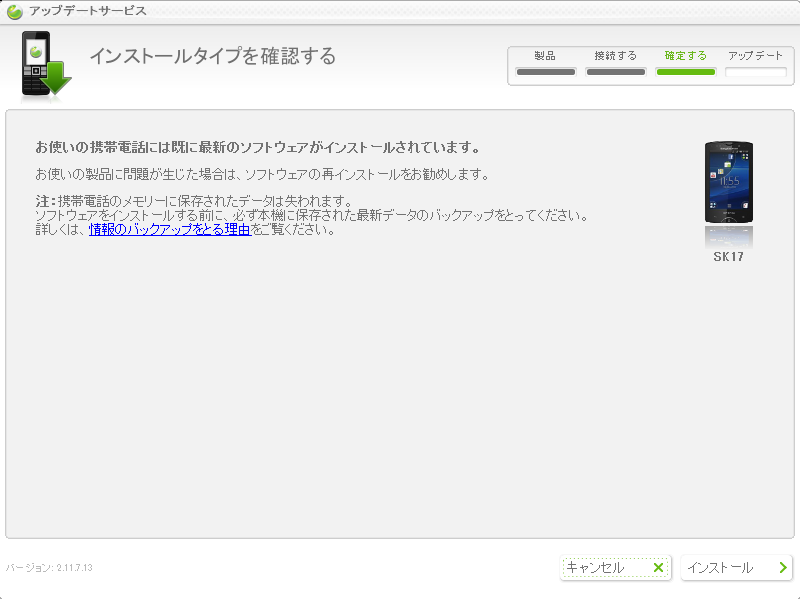Click the empty progress bar under アップデート
Screen dimensions: 800x599
(755, 72)
